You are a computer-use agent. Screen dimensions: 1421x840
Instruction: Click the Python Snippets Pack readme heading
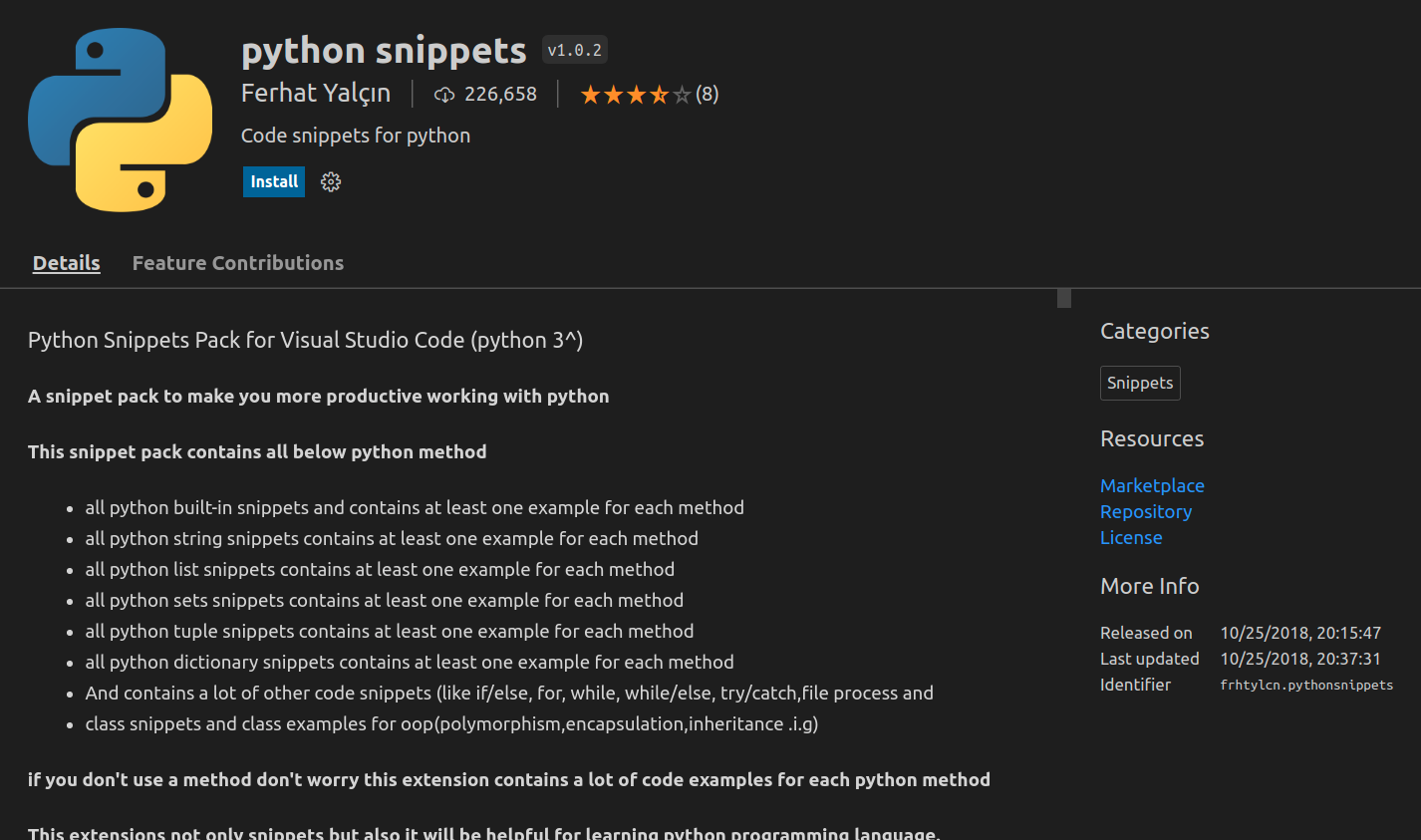point(305,340)
